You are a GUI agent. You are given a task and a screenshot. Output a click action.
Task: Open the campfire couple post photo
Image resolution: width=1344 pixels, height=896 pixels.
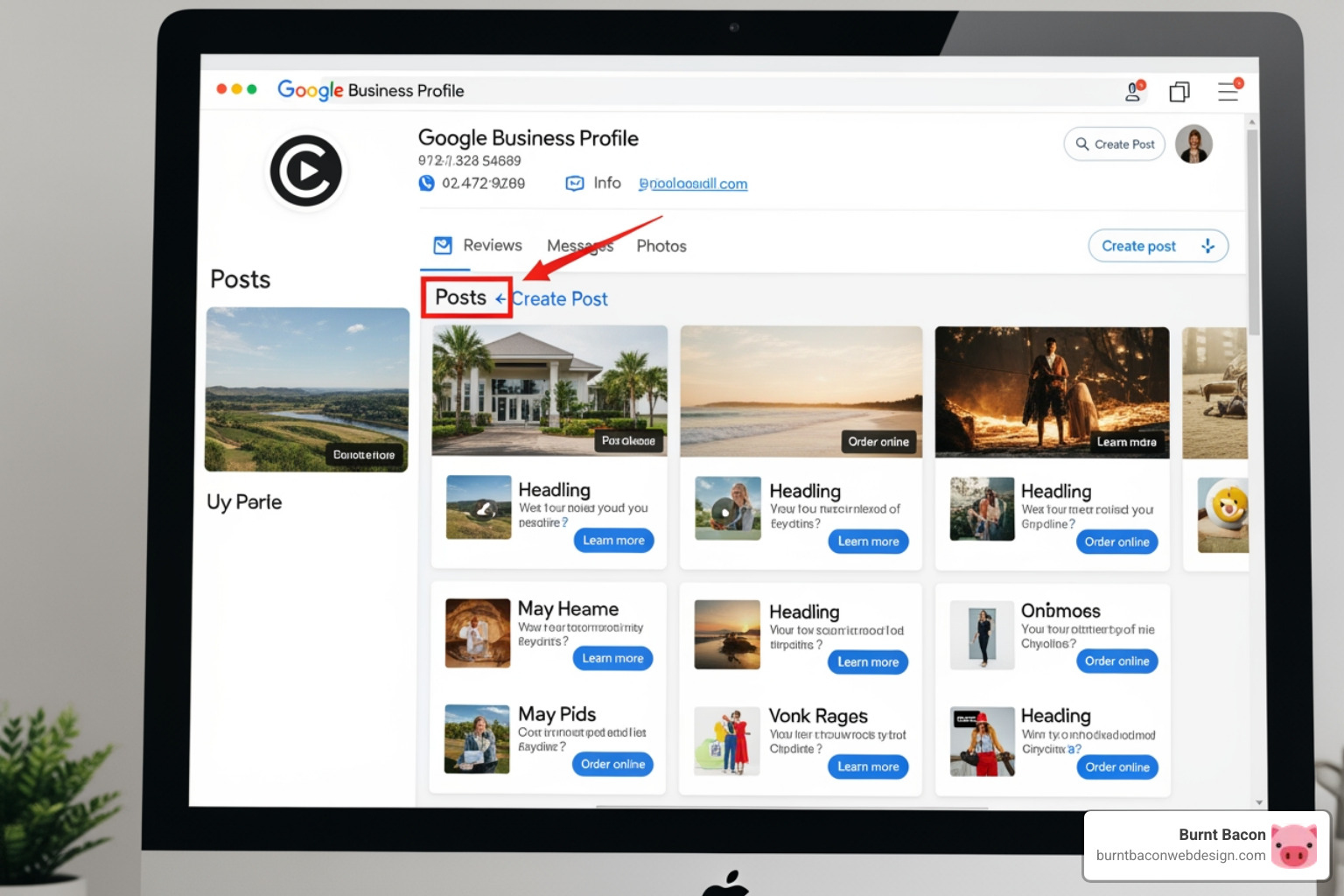pos(1052,392)
